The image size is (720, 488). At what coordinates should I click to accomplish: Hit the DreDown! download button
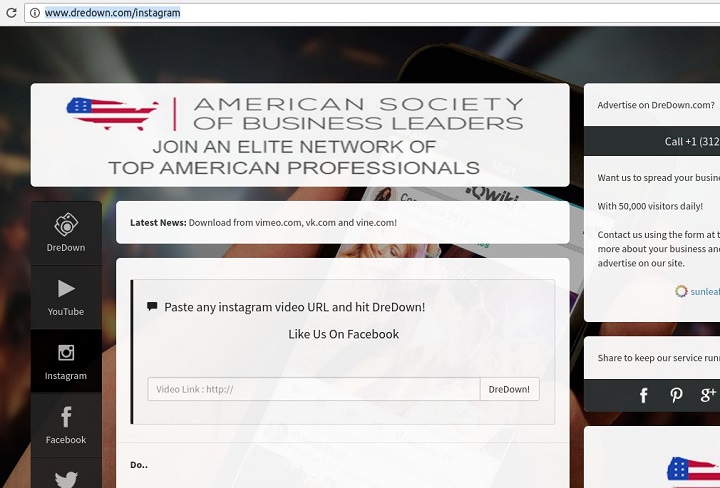pyautogui.click(x=509, y=389)
